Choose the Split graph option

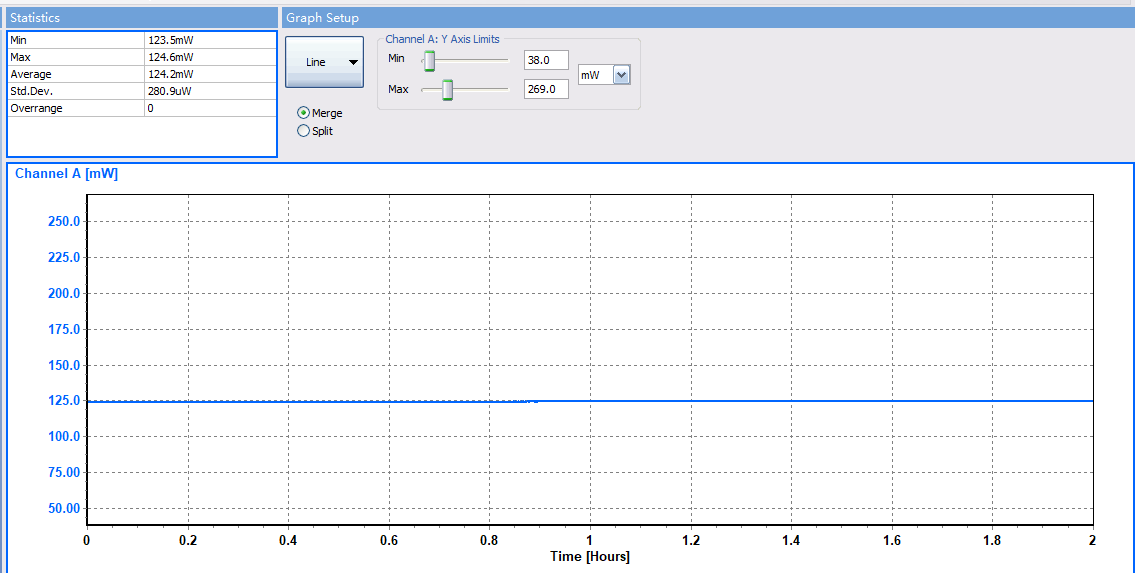click(304, 131)
